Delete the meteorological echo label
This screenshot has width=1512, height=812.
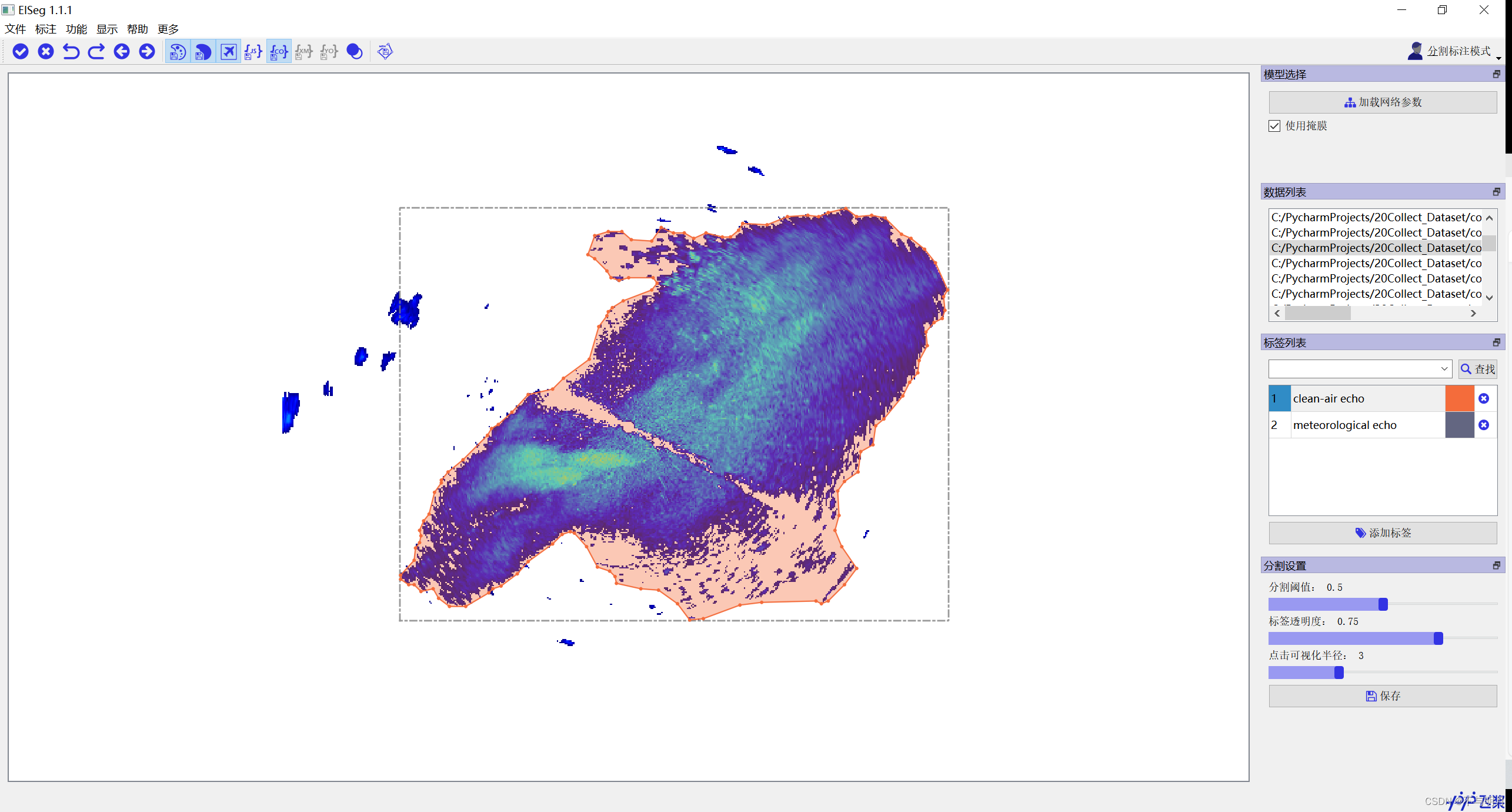tap(1484, 425)
